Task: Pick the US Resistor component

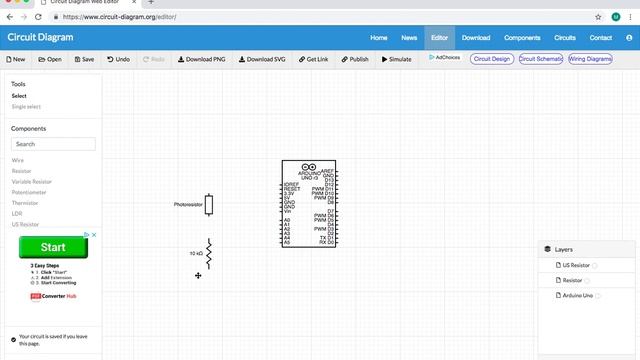Action: coord(25,224)
